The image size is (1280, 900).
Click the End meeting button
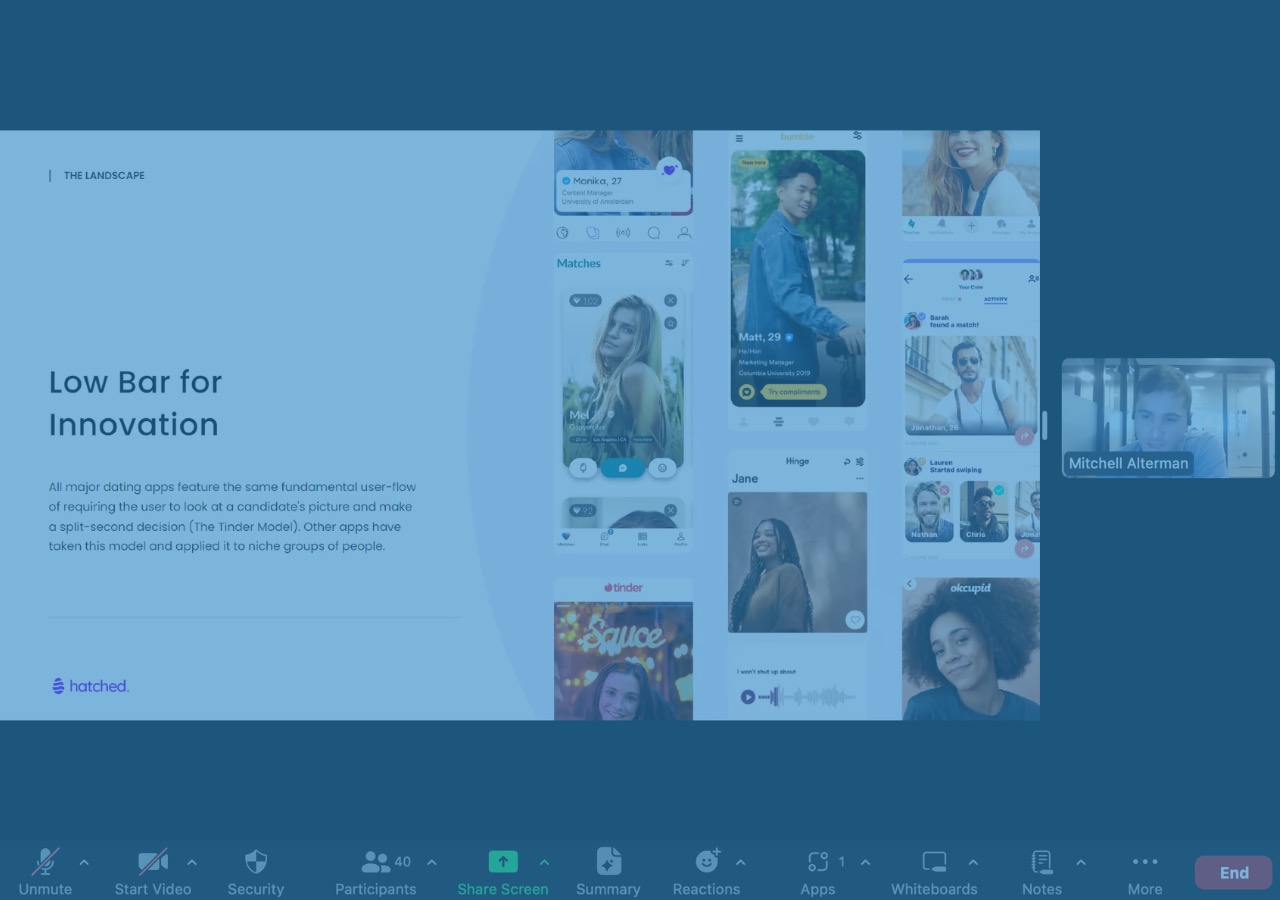(x=1234, y=872)
